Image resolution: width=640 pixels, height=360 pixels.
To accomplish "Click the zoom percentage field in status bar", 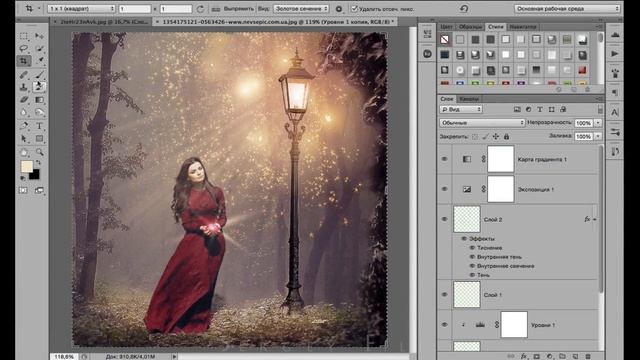I will click(x=64, y=357).
